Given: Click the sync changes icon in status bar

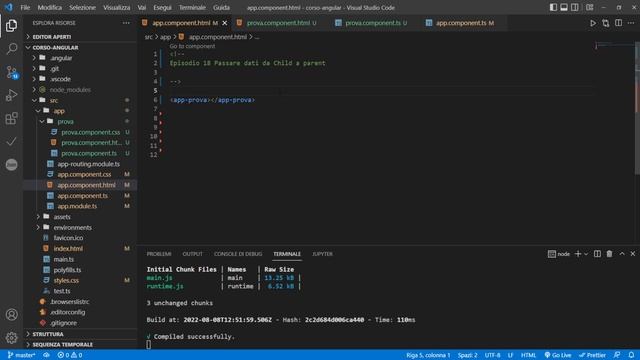Looking at the screenshot, I should (x=46, y=355).
